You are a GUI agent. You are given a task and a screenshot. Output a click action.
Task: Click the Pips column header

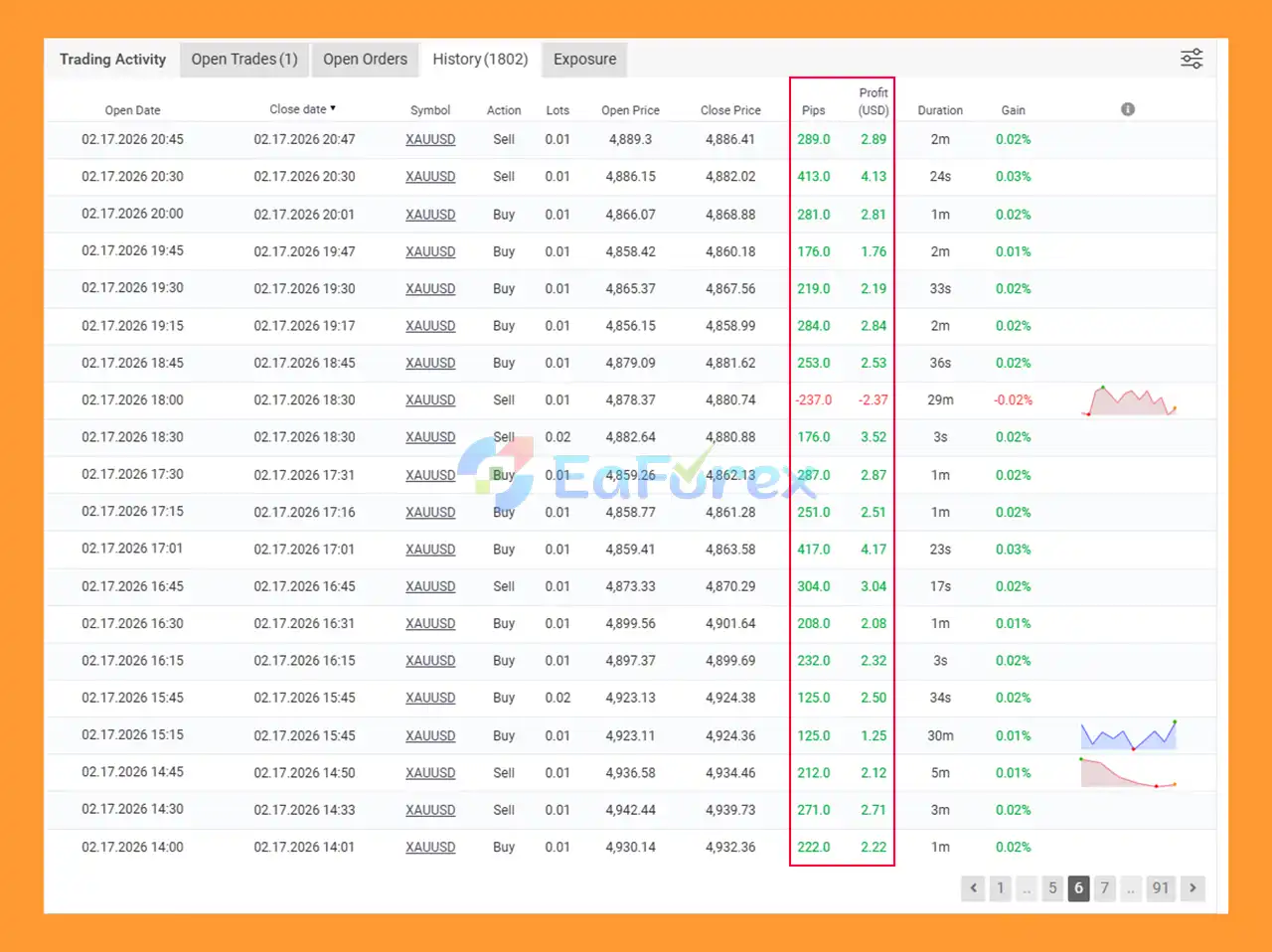(x=813, y=110)
